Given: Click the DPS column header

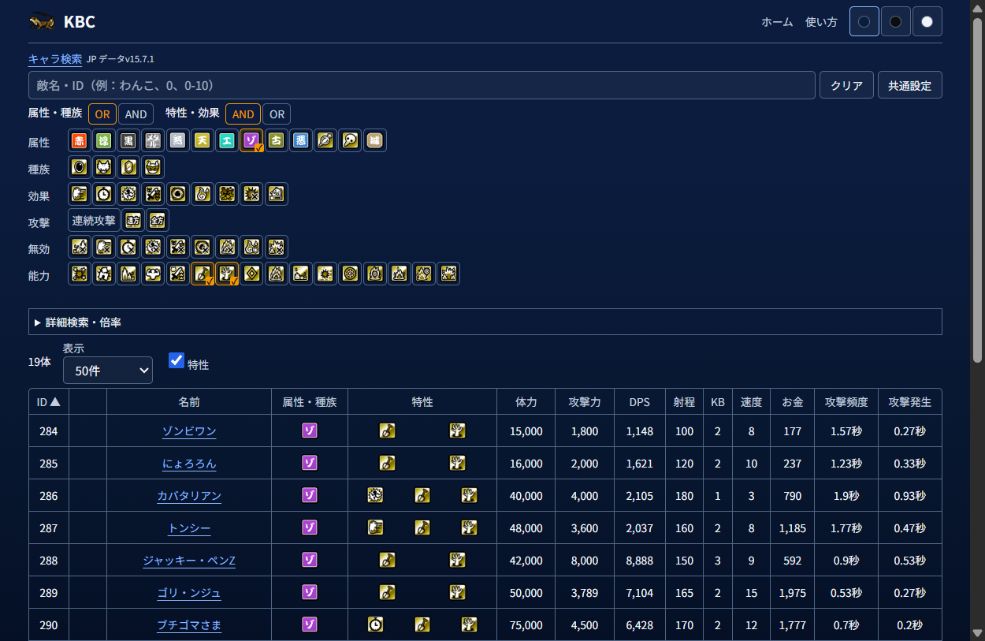Looking at the screenshot, I should pyautogui.click(x=639, y=402).
